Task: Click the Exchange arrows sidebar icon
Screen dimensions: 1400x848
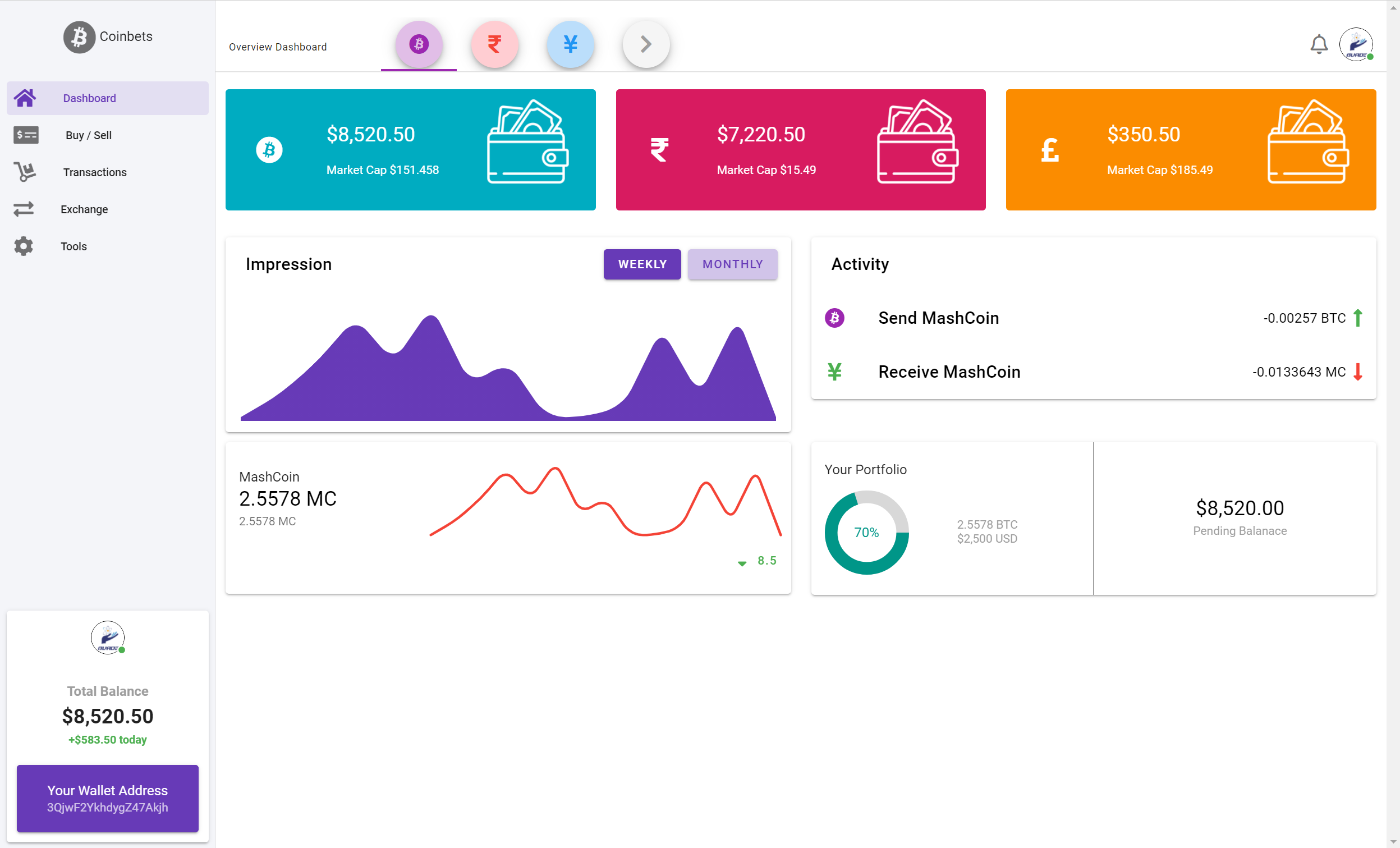Action: tap(24, 209)
